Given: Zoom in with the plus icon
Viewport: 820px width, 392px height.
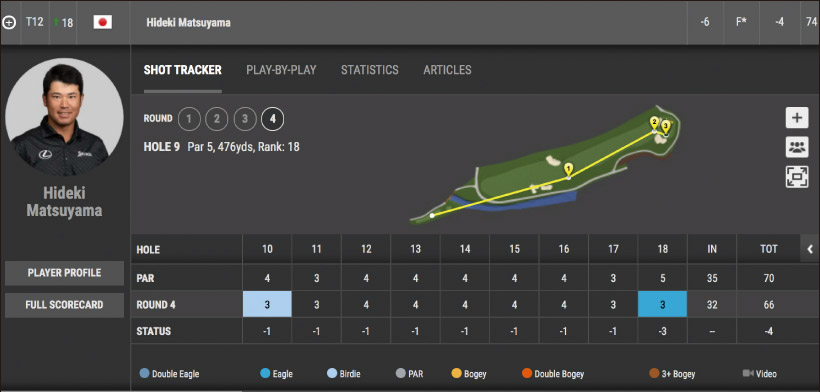Looking at the screenshot, I should (796, 118).
